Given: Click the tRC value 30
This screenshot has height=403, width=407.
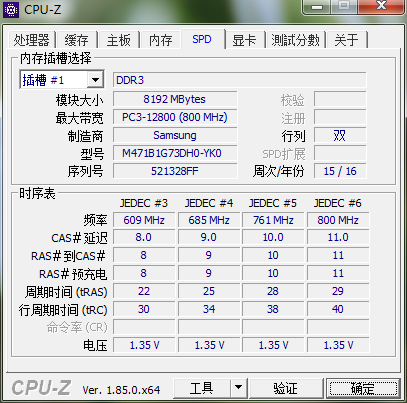Looking at the screenshot, I should [144, 309].
